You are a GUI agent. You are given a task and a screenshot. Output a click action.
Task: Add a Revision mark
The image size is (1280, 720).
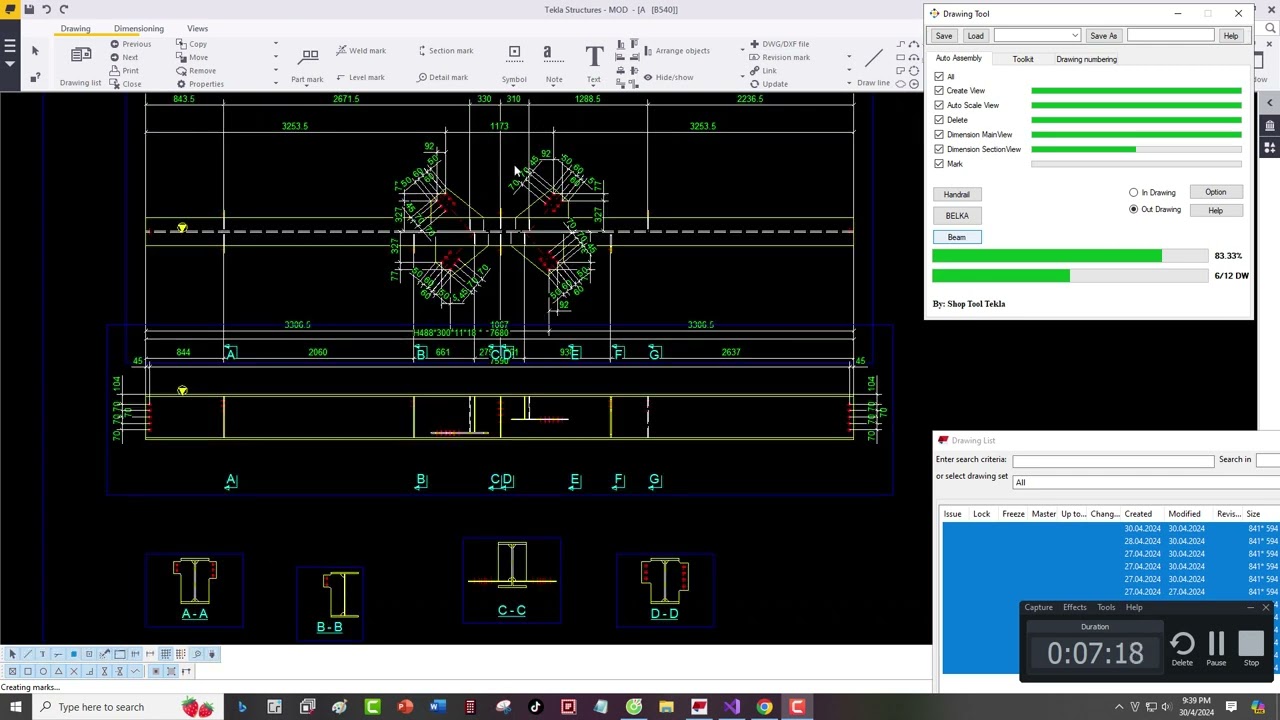779,57
